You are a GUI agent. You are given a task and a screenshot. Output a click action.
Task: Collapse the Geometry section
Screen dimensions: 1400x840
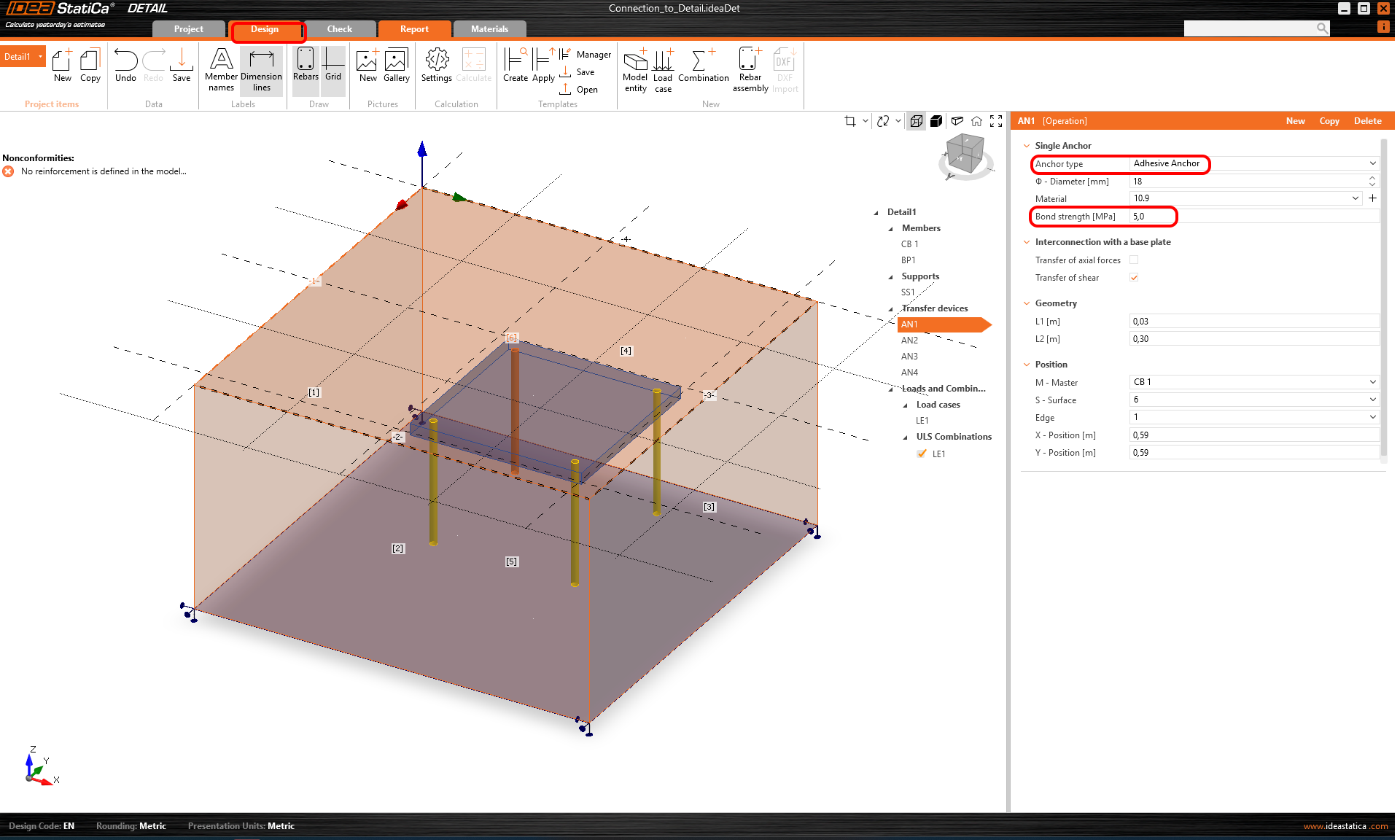coord(1027,303)
